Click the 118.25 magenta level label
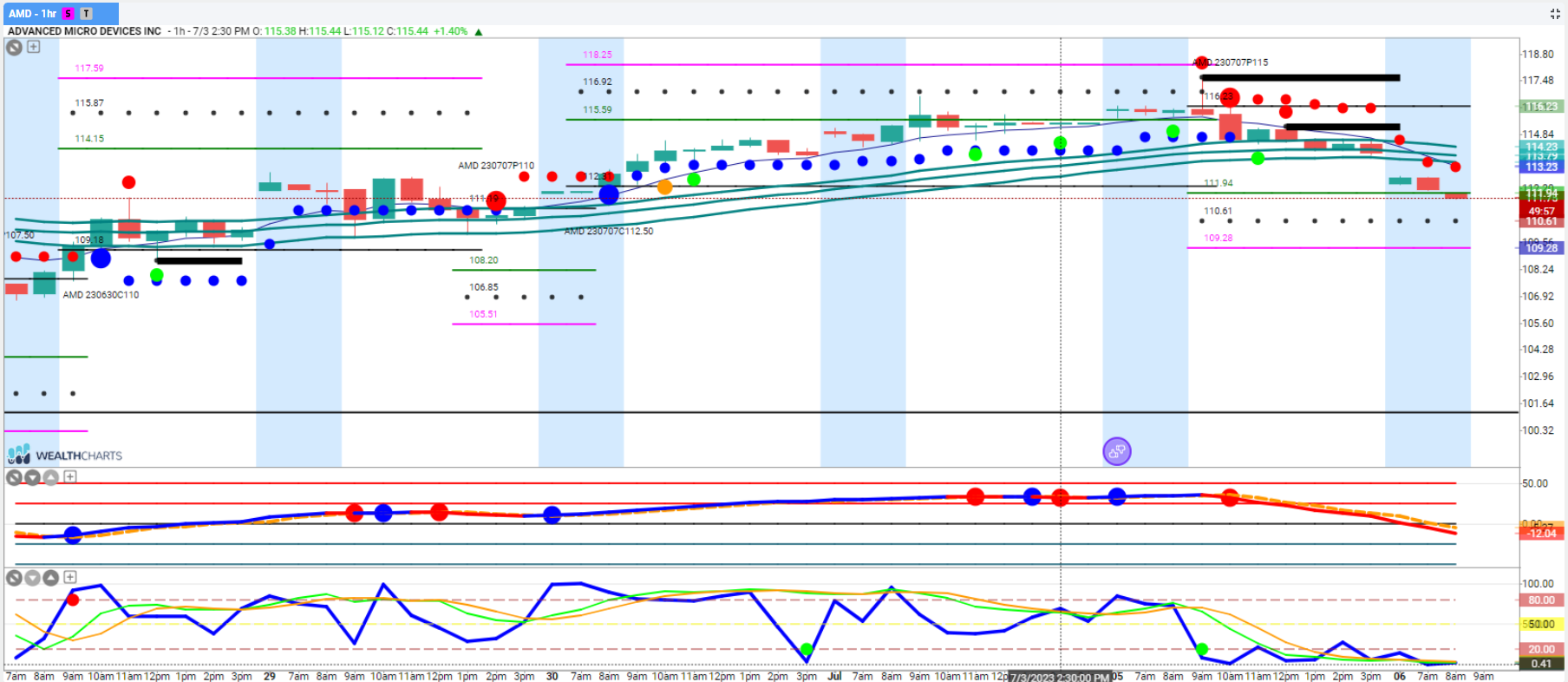The image size is (1568, 682). [598, 55]
